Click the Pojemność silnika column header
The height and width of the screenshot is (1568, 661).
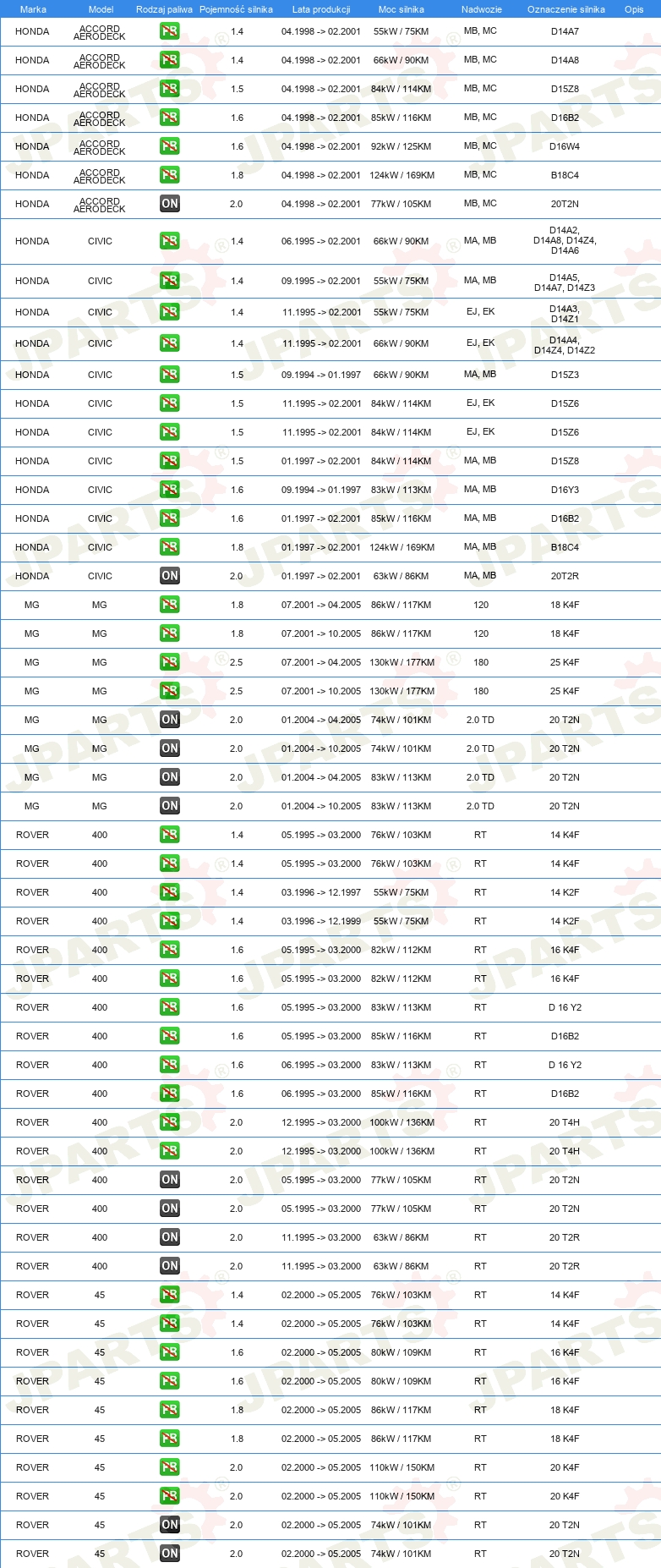tap(236, 9)
